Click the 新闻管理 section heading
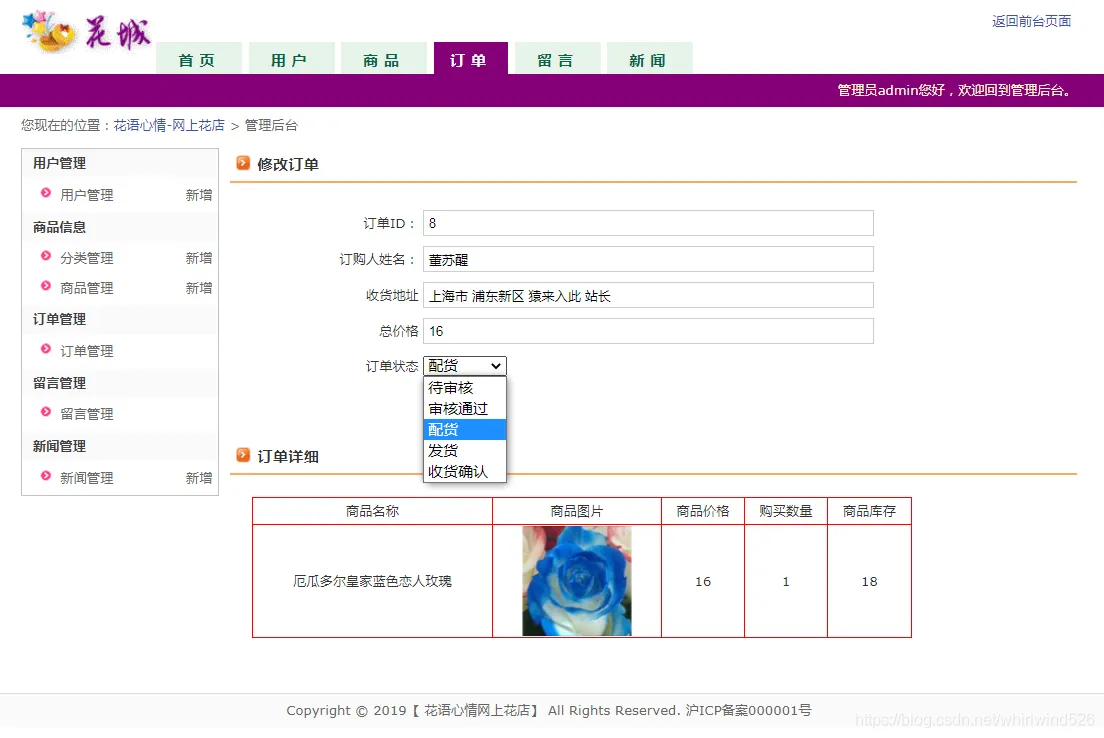The width and height of the screenshot is (1104, 738). pyautogui.click(x=59, y=446)
